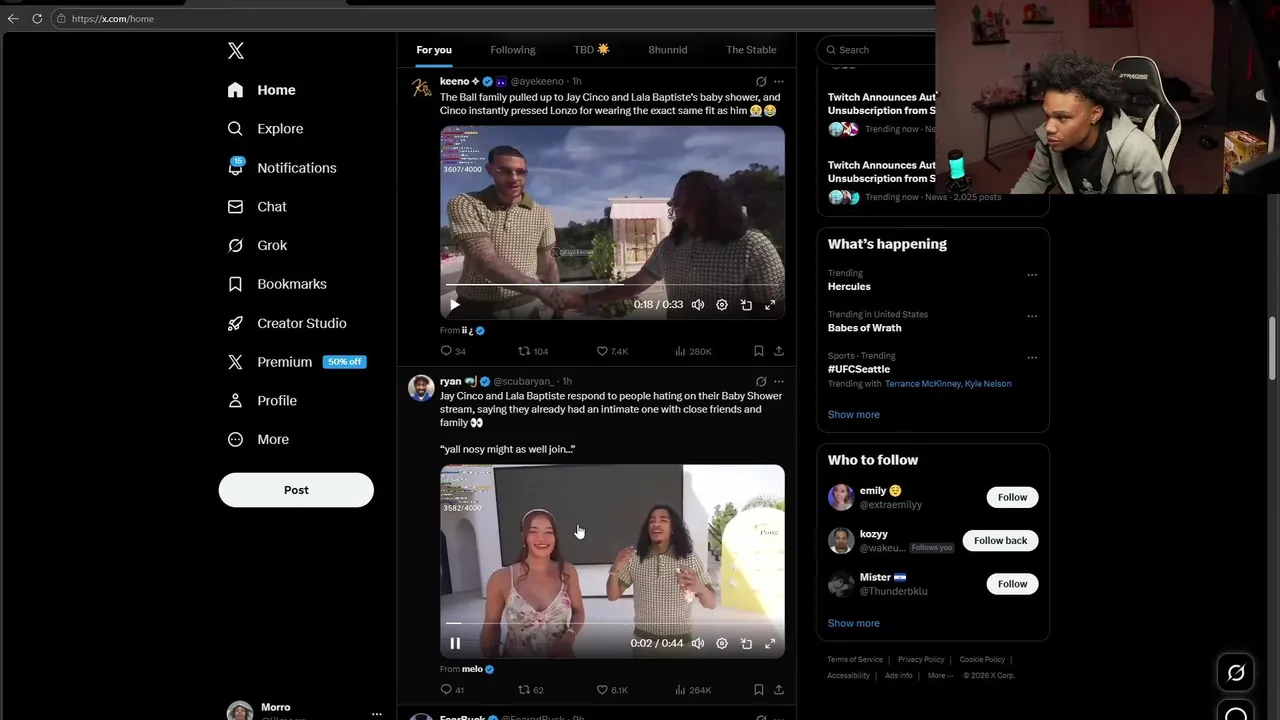1280x720 pixels.
Task: Open more options for Hercules trend
Action: [1032, 275]
